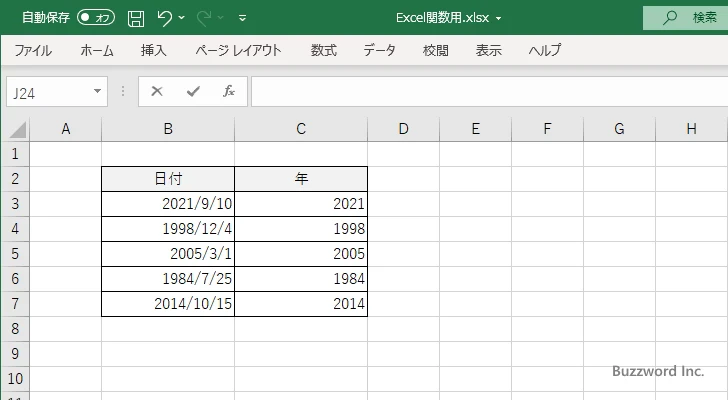Screen dimensions: 728x400
Task: Open the Undo history dropdown arrow
Action: pyautogui.click(x=182, y=18)
